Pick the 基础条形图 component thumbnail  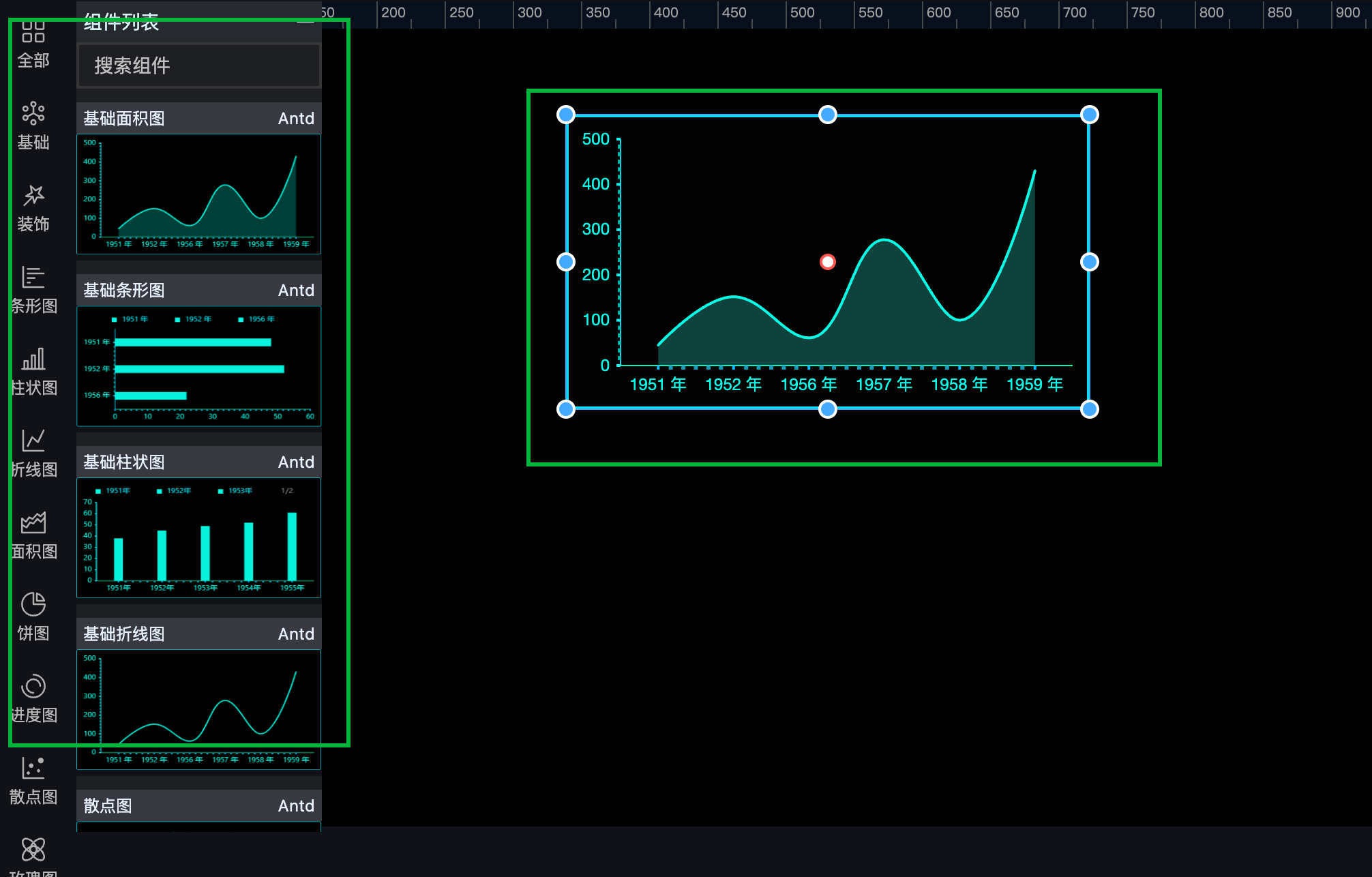(198, 366)
